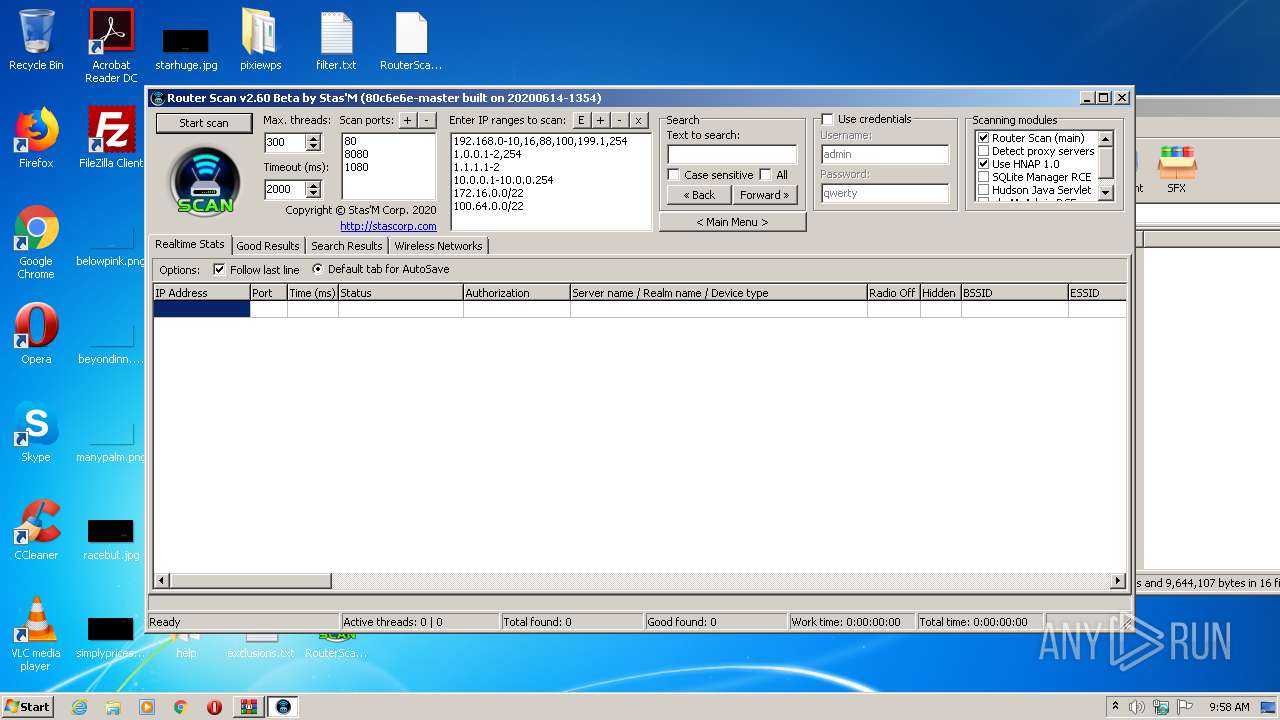Switch to Good Results tab
The height and width of the screenshot is (720, 1280).
coord(268,246)
